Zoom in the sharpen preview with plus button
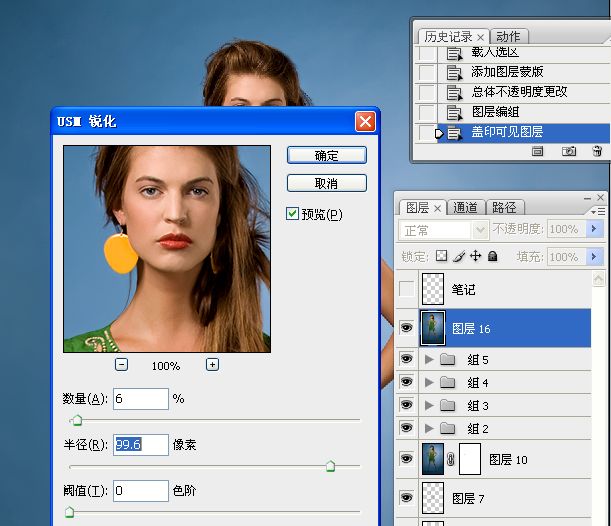611x526 pixels. pos(212,365)
